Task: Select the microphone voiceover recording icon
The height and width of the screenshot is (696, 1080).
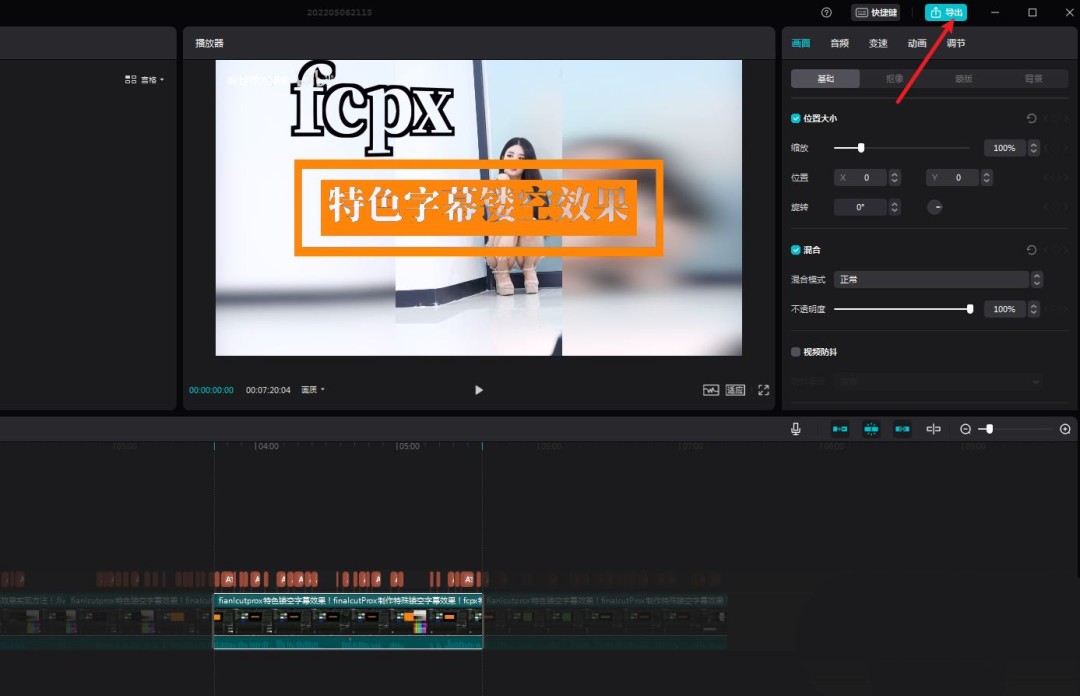Action: 795,428
